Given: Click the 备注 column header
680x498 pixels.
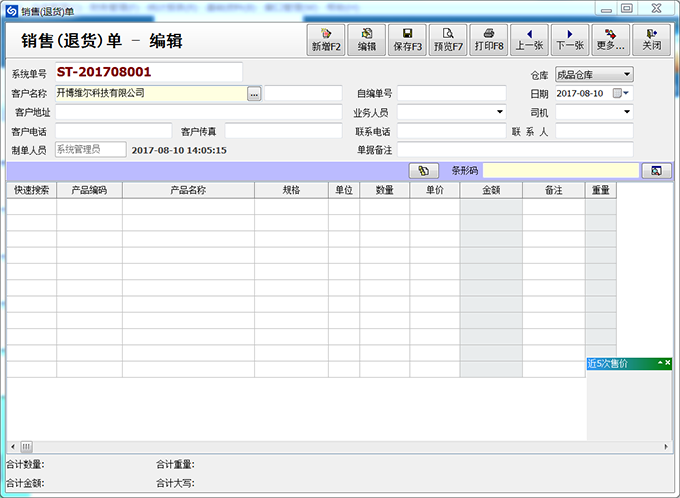Looking at the screenshot, I should pos(554,190).
